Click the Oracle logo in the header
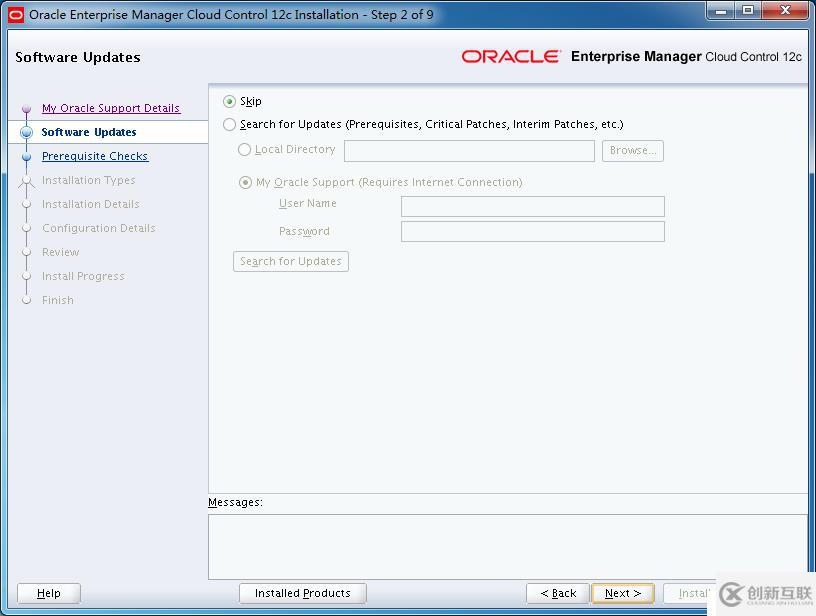 tap(511, 57)
